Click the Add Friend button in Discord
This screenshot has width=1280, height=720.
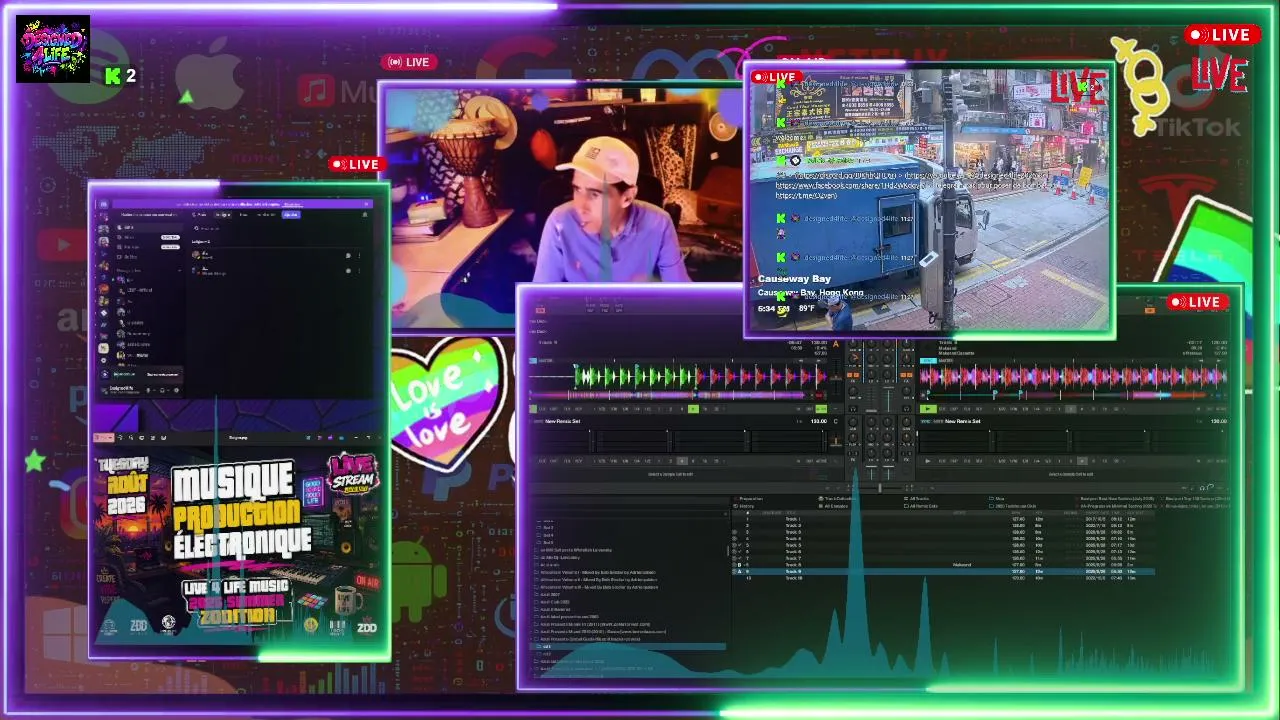(290, 214)
